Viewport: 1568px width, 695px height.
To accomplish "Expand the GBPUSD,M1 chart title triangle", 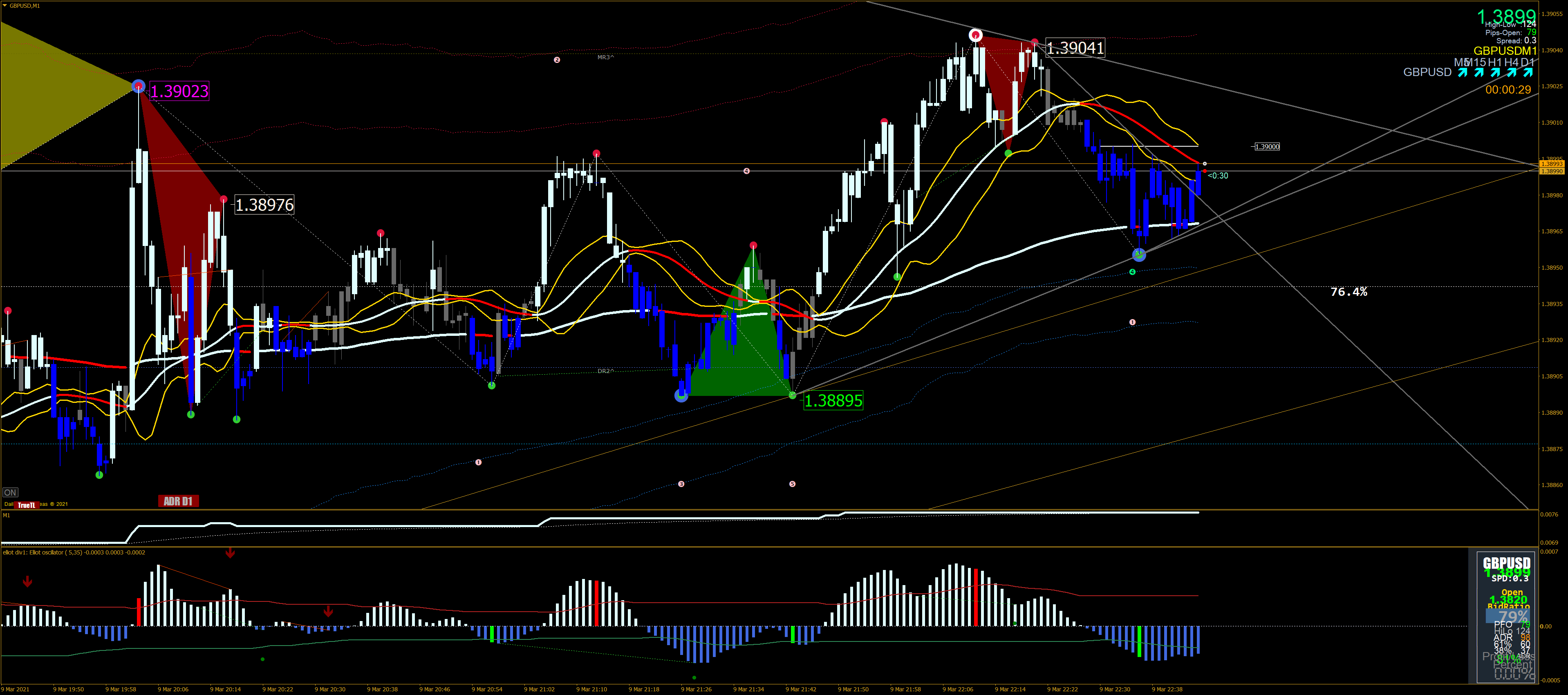I will [5, 5].
